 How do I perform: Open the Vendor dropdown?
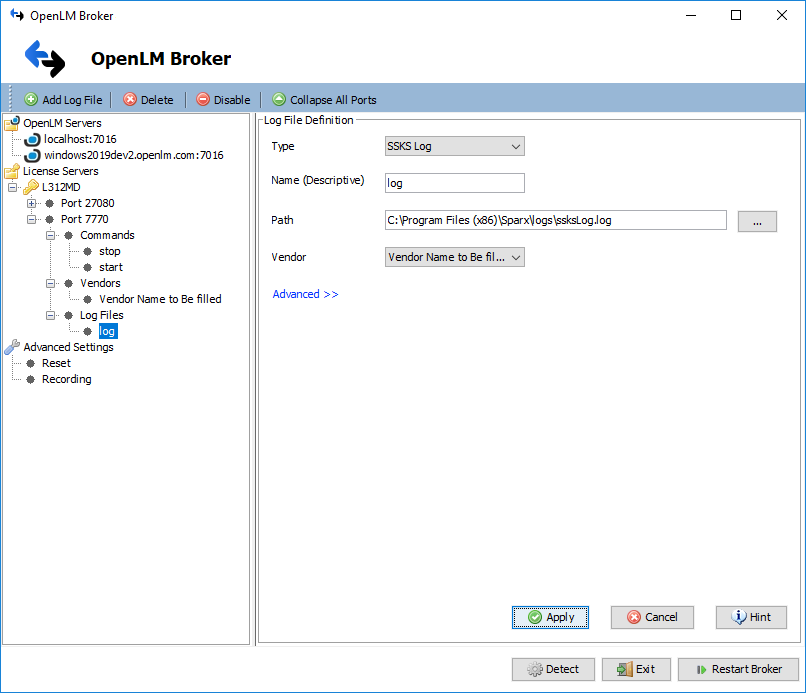pos(454,257)
